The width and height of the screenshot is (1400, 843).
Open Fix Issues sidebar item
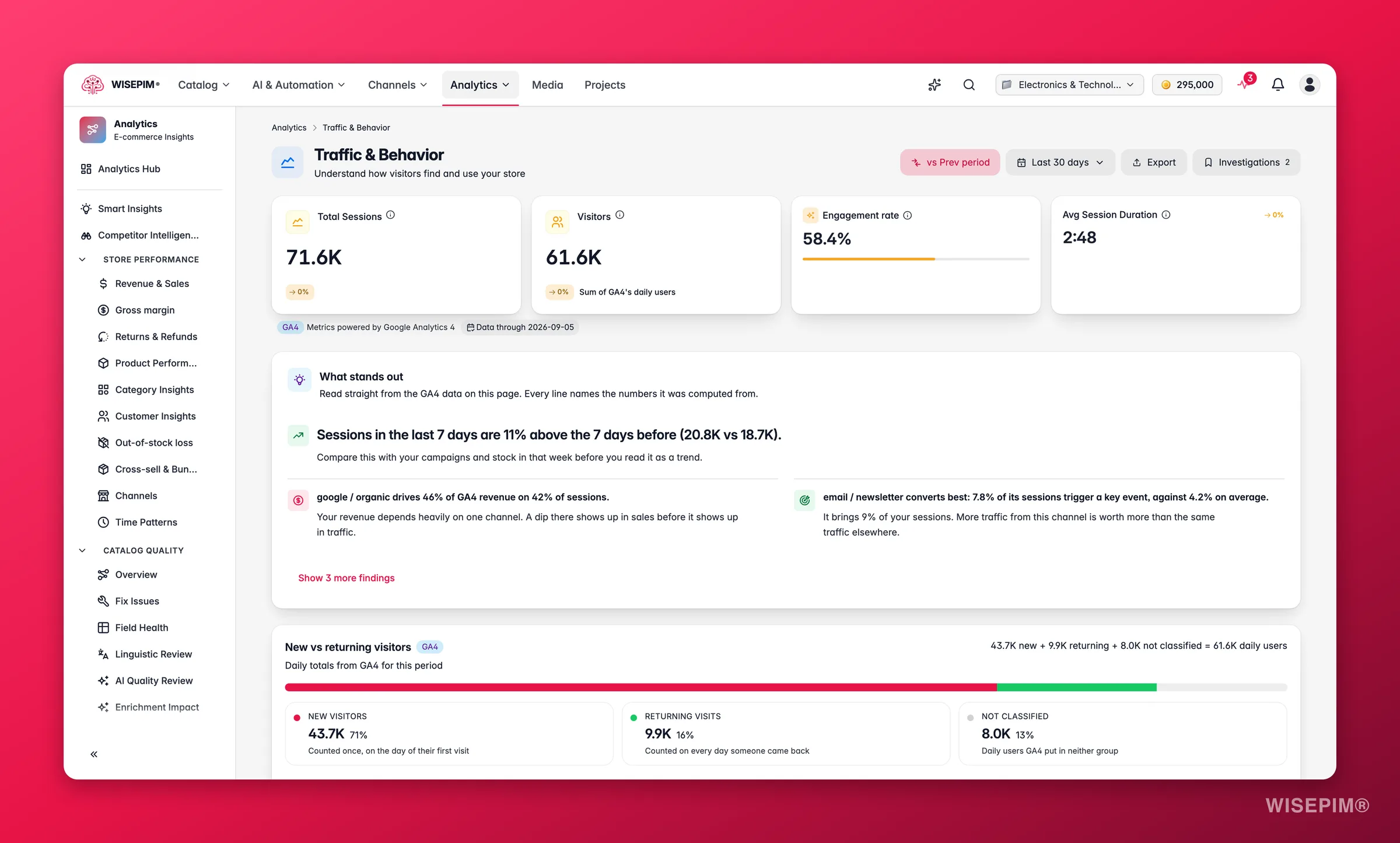point(157,601)
